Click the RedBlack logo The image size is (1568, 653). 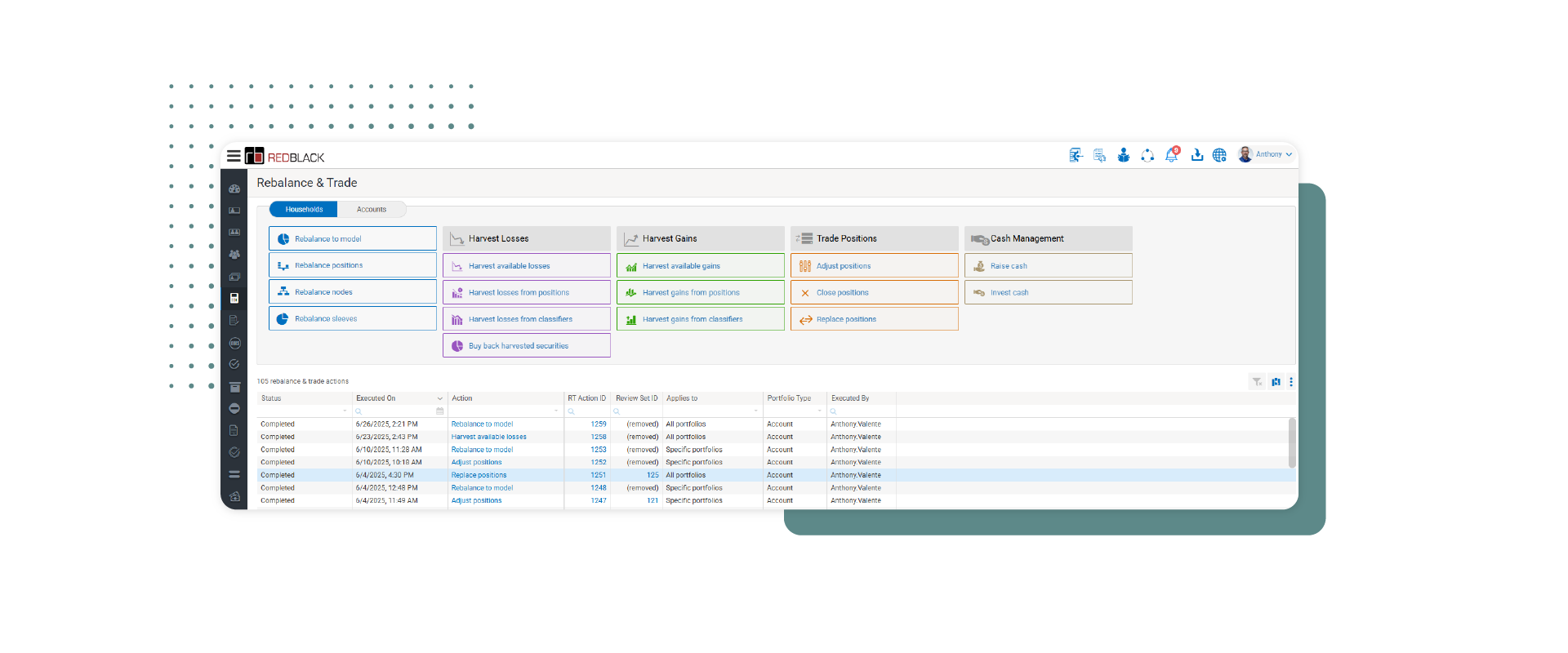pyautogui.click(x=285, y=157)
